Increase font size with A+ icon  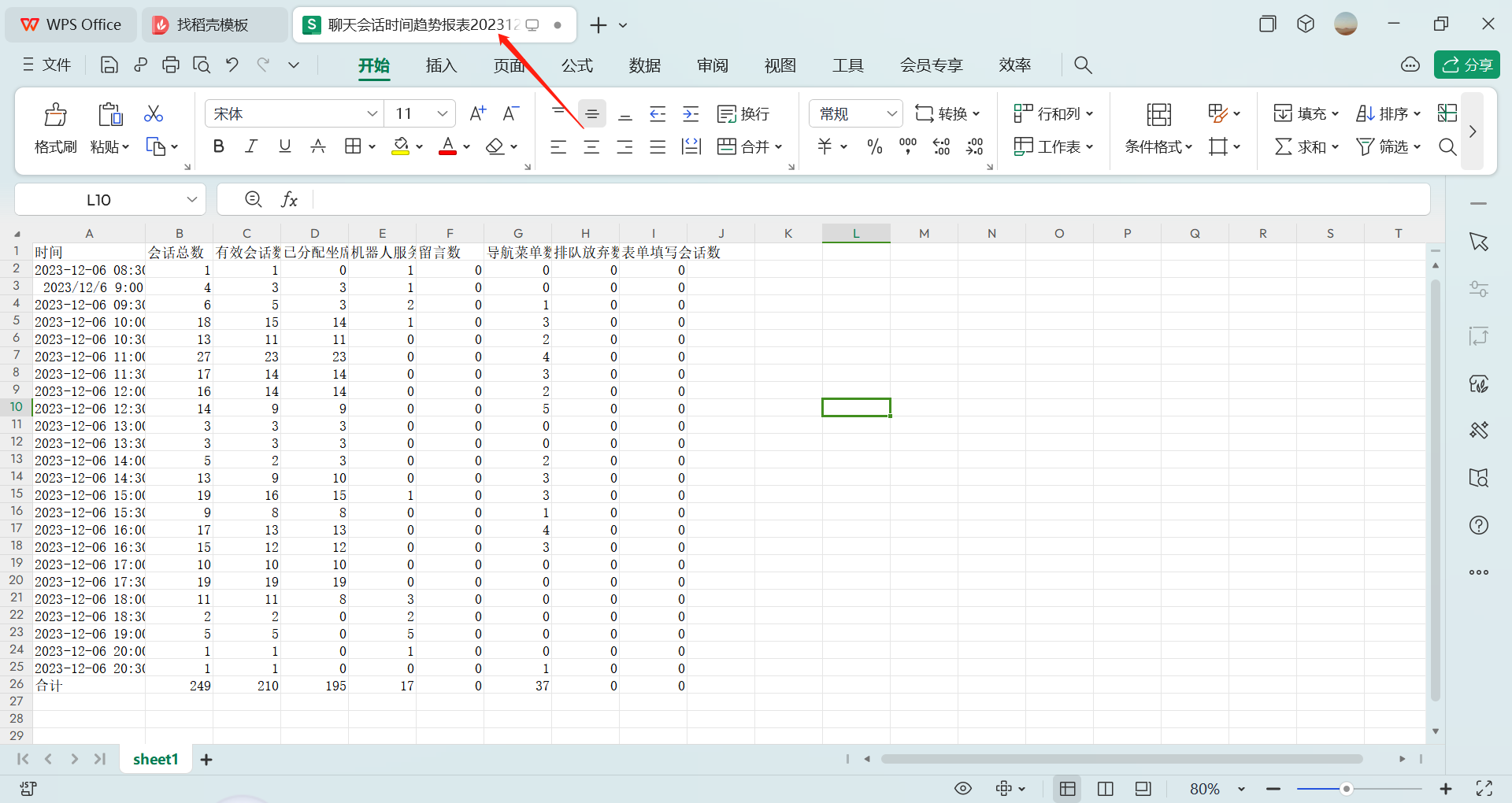click(x=477, y=114)
